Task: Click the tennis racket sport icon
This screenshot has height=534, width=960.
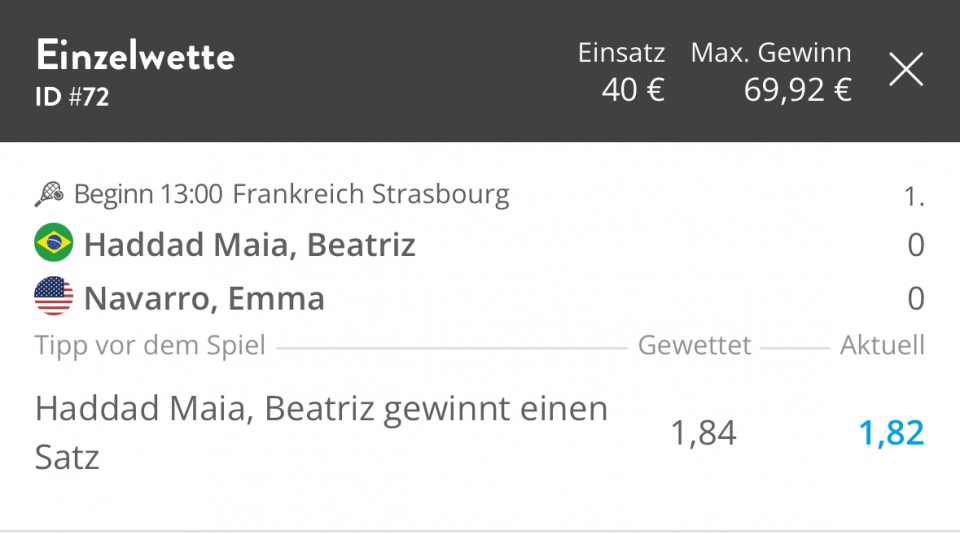Action: (49, 194)
